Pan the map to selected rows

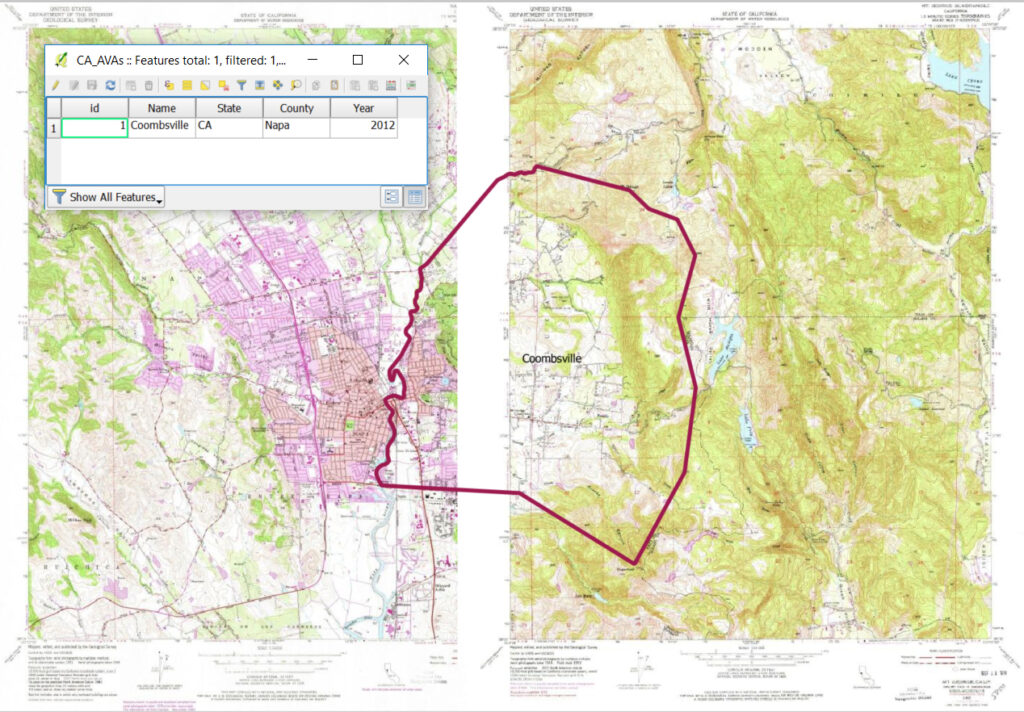278,85
